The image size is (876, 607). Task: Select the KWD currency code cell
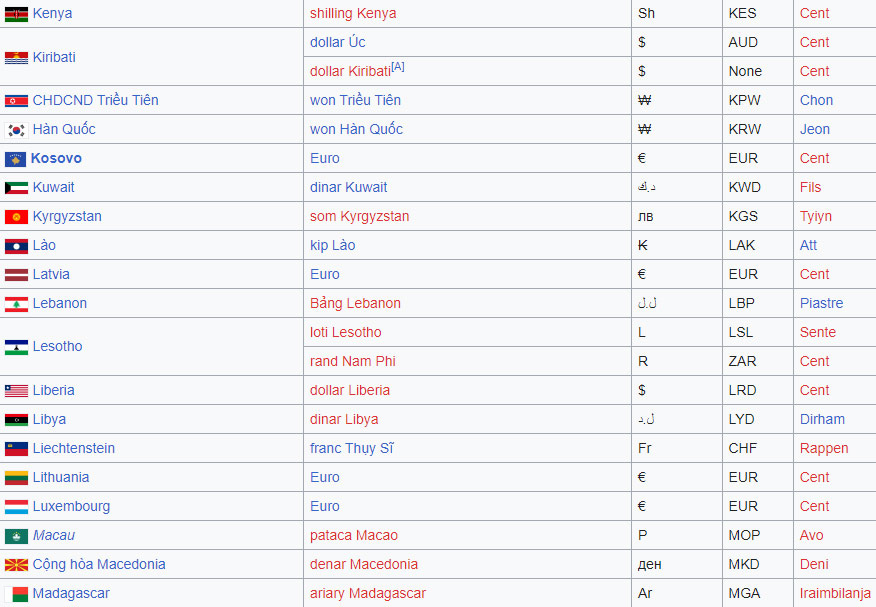pos(743,187)
